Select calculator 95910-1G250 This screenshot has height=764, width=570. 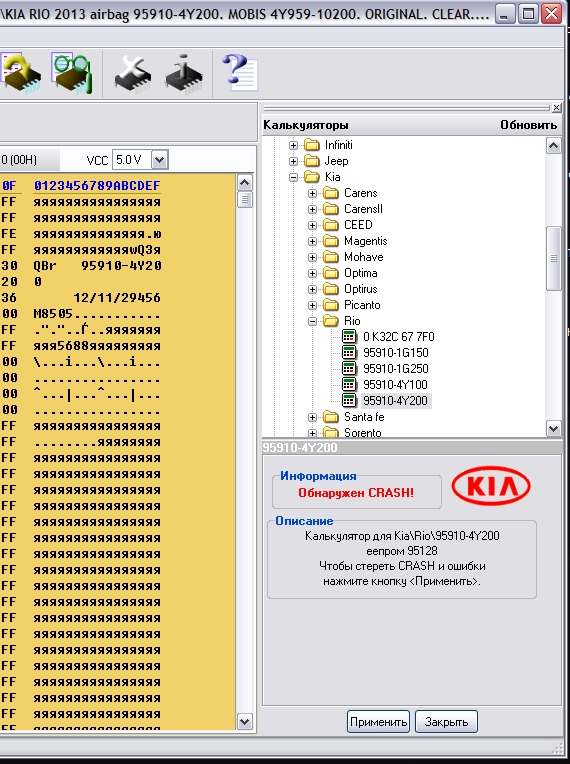pos(396,369)
